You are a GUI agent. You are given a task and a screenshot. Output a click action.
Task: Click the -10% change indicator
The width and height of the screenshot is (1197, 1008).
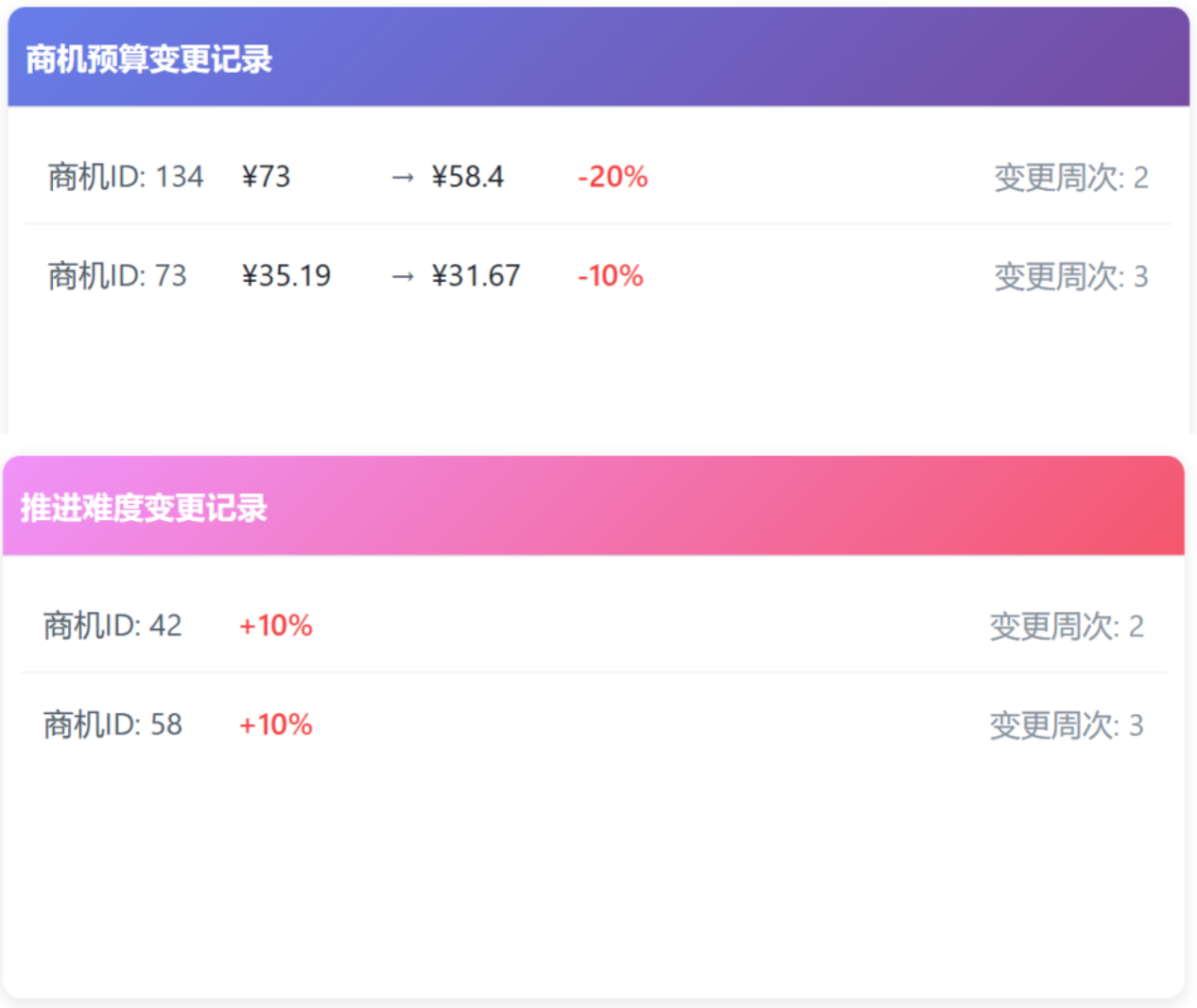coord(609,276)
